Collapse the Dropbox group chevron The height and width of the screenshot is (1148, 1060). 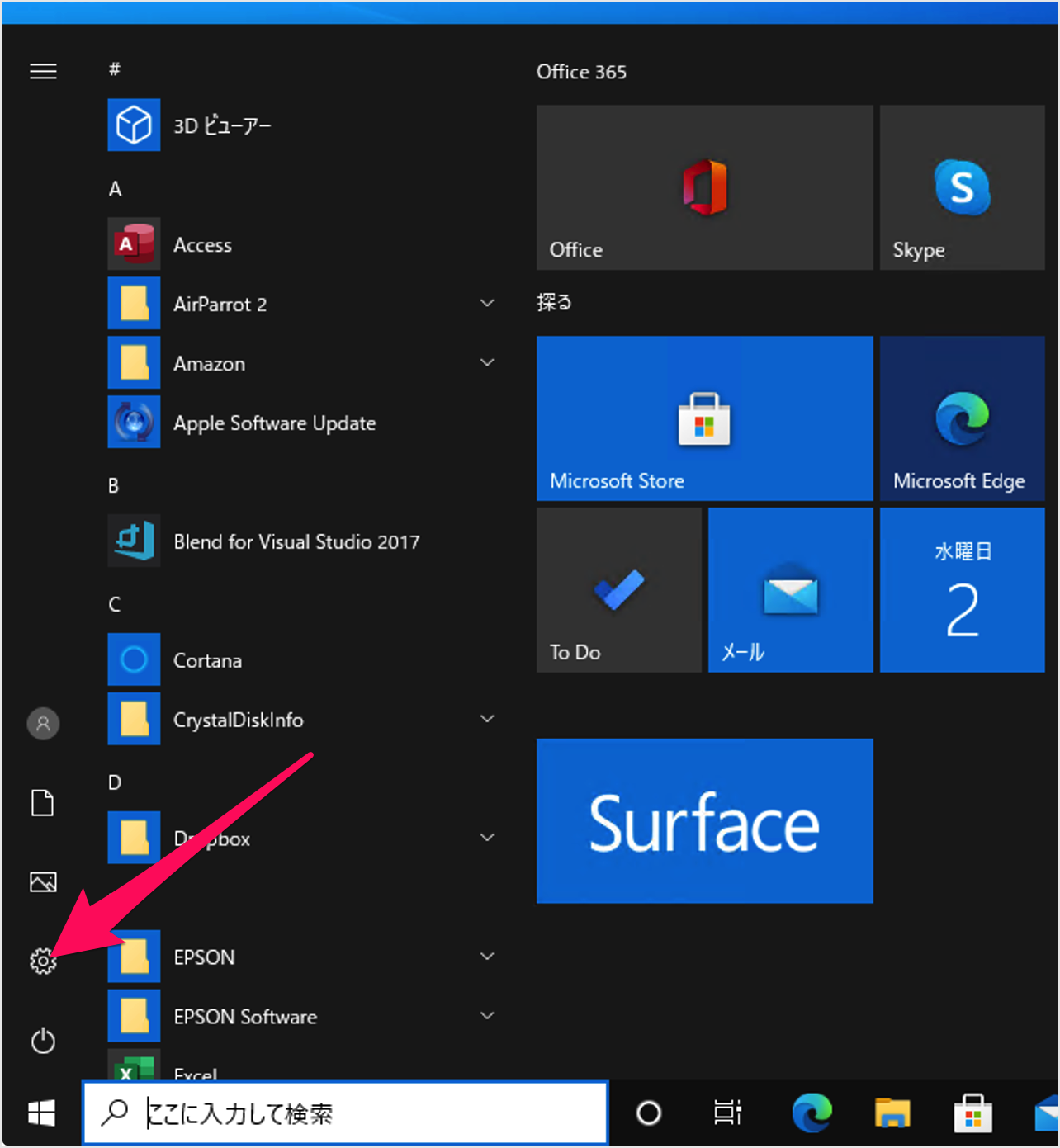pyautogui.click(x=487, y=837)
